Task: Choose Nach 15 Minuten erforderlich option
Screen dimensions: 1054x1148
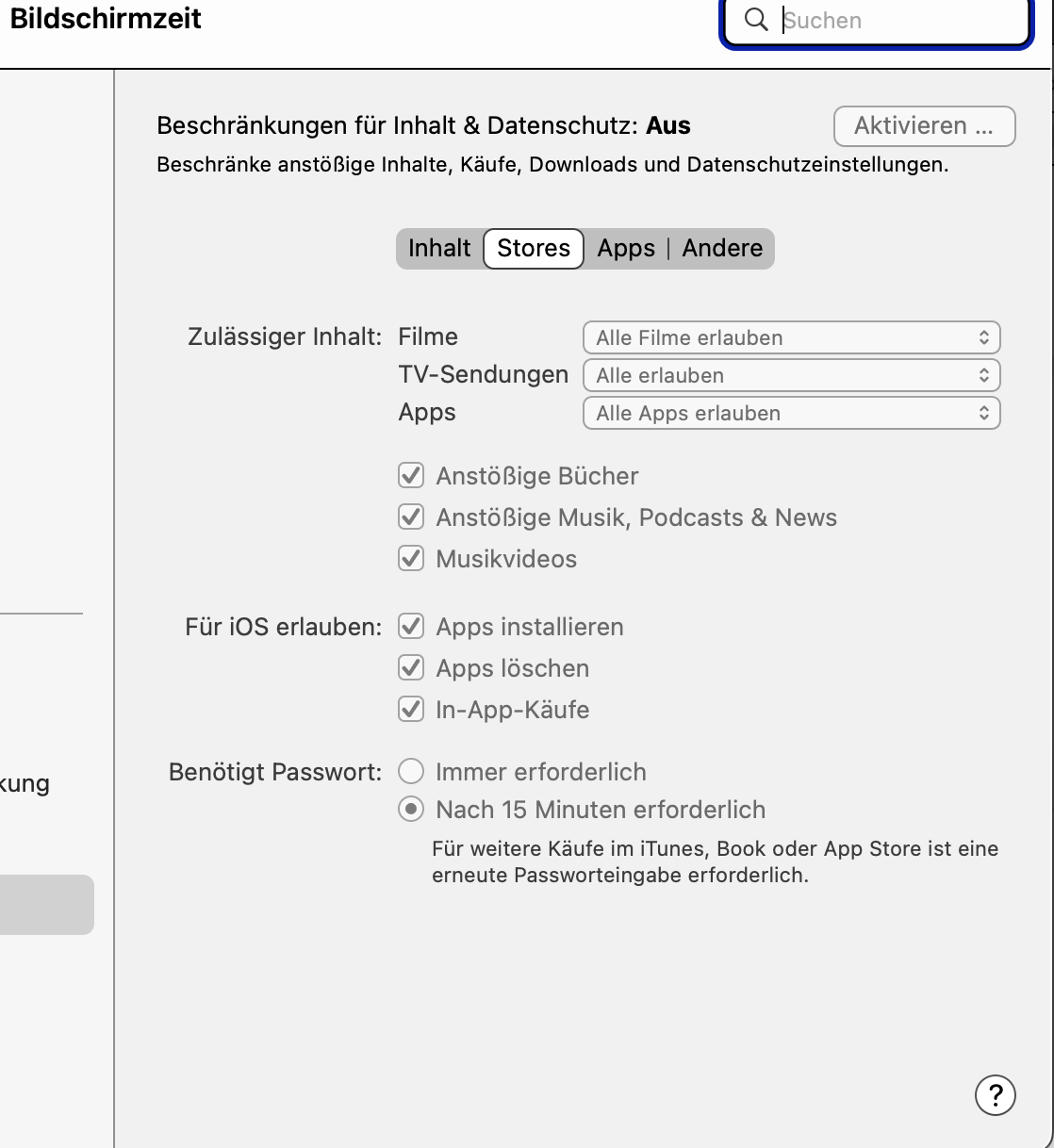Action: tap(411, 810)
